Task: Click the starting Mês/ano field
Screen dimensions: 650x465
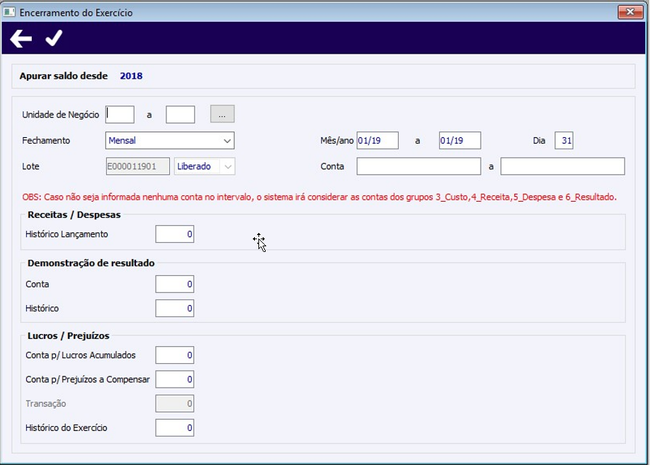Action: pyautogui.click(x=378, y=140)
